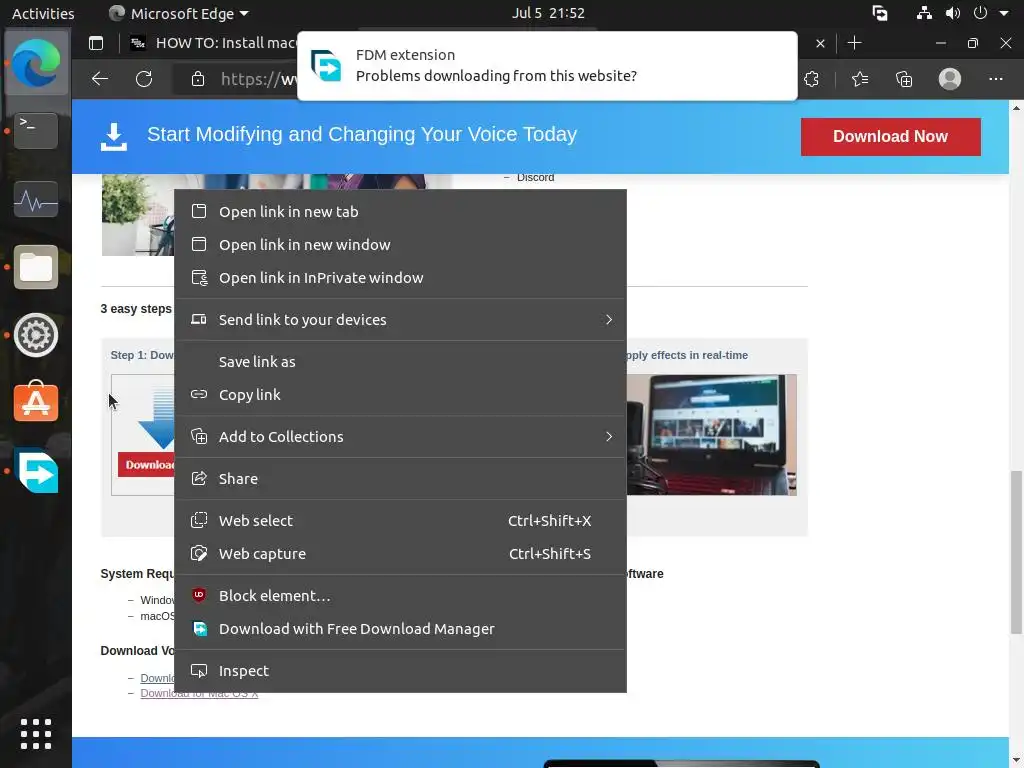Click the Edge tab actions menu icon
Screen dimensions: 1024x768
coord(96,43)
